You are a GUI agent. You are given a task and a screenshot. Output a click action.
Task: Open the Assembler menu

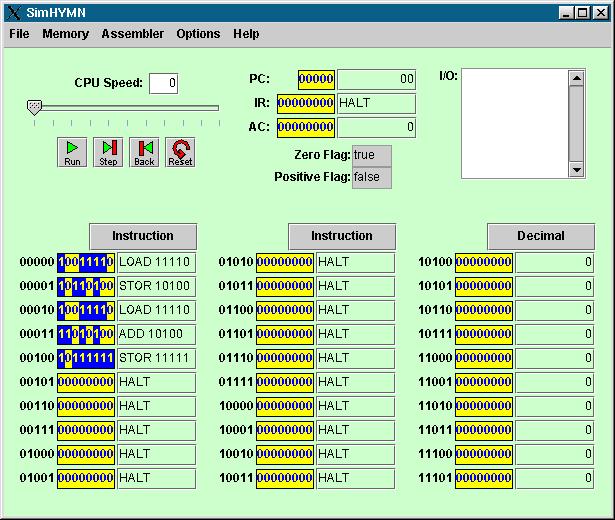coord(132,34)
